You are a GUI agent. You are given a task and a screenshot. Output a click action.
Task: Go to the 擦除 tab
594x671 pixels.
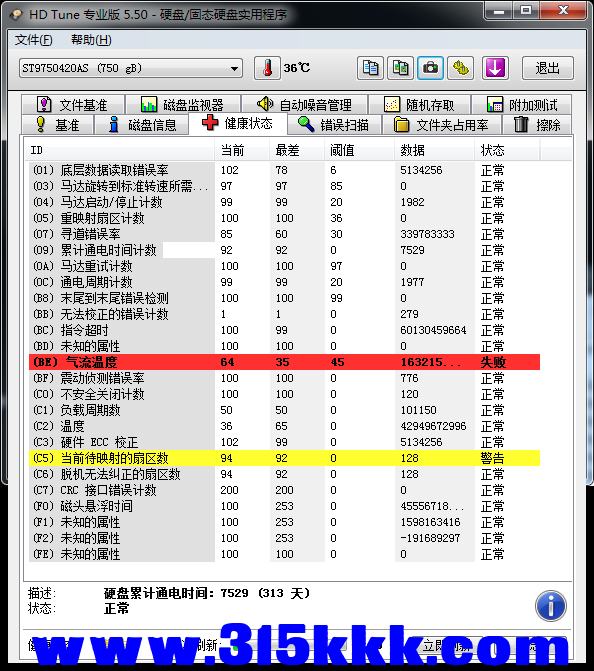pyautogui.click(x=537, y=125)
